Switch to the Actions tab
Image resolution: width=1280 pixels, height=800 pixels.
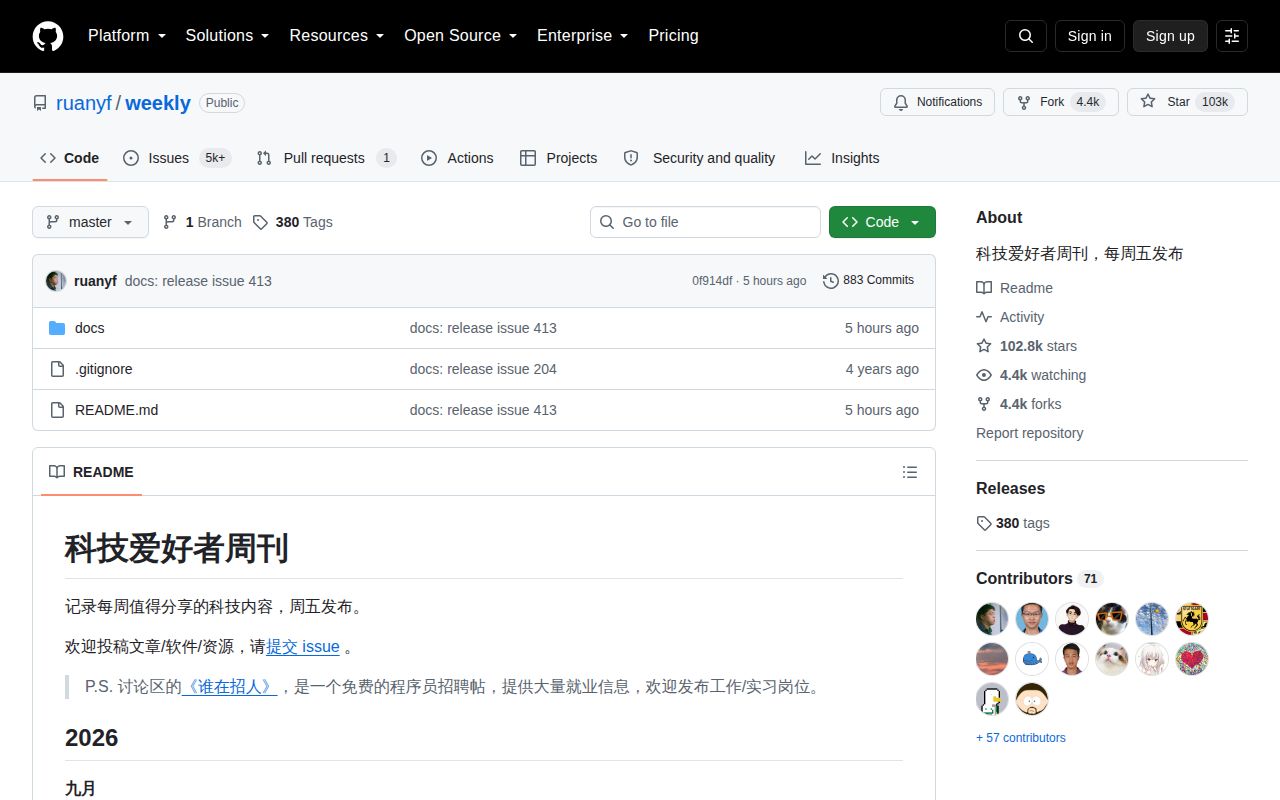(x=457, y=158)
